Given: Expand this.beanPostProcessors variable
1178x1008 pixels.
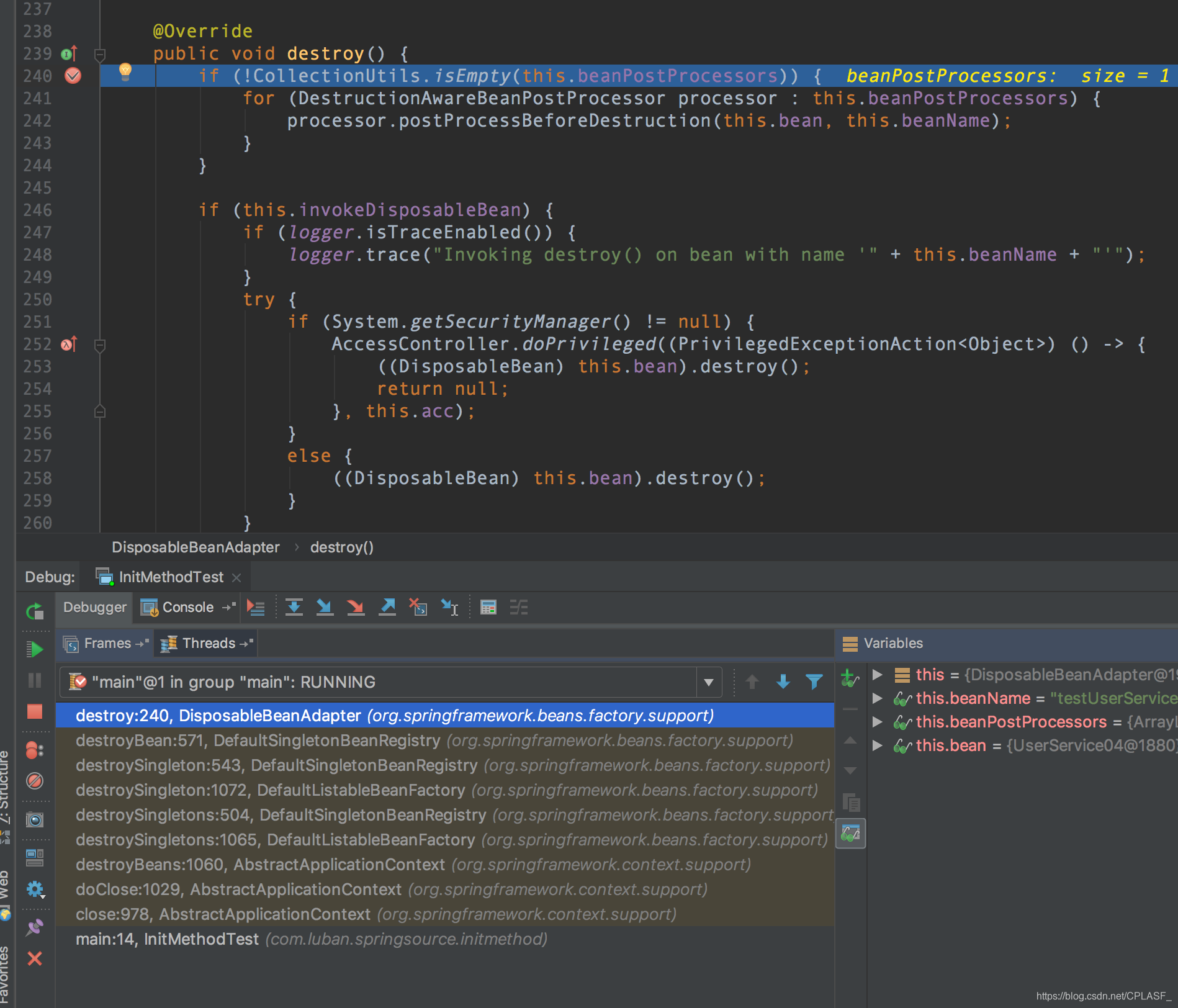Looking at the screenshot, I should [878, 722].
